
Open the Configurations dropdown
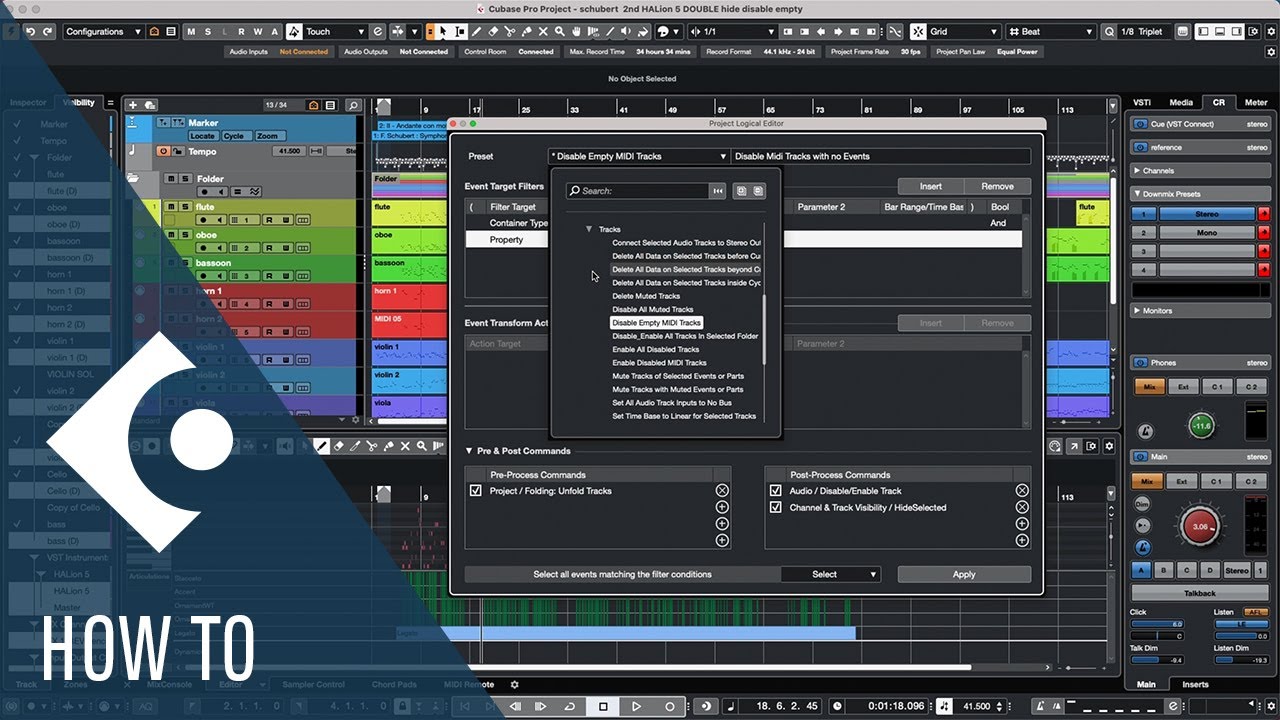pyautogui.click(x=103, y=32)
